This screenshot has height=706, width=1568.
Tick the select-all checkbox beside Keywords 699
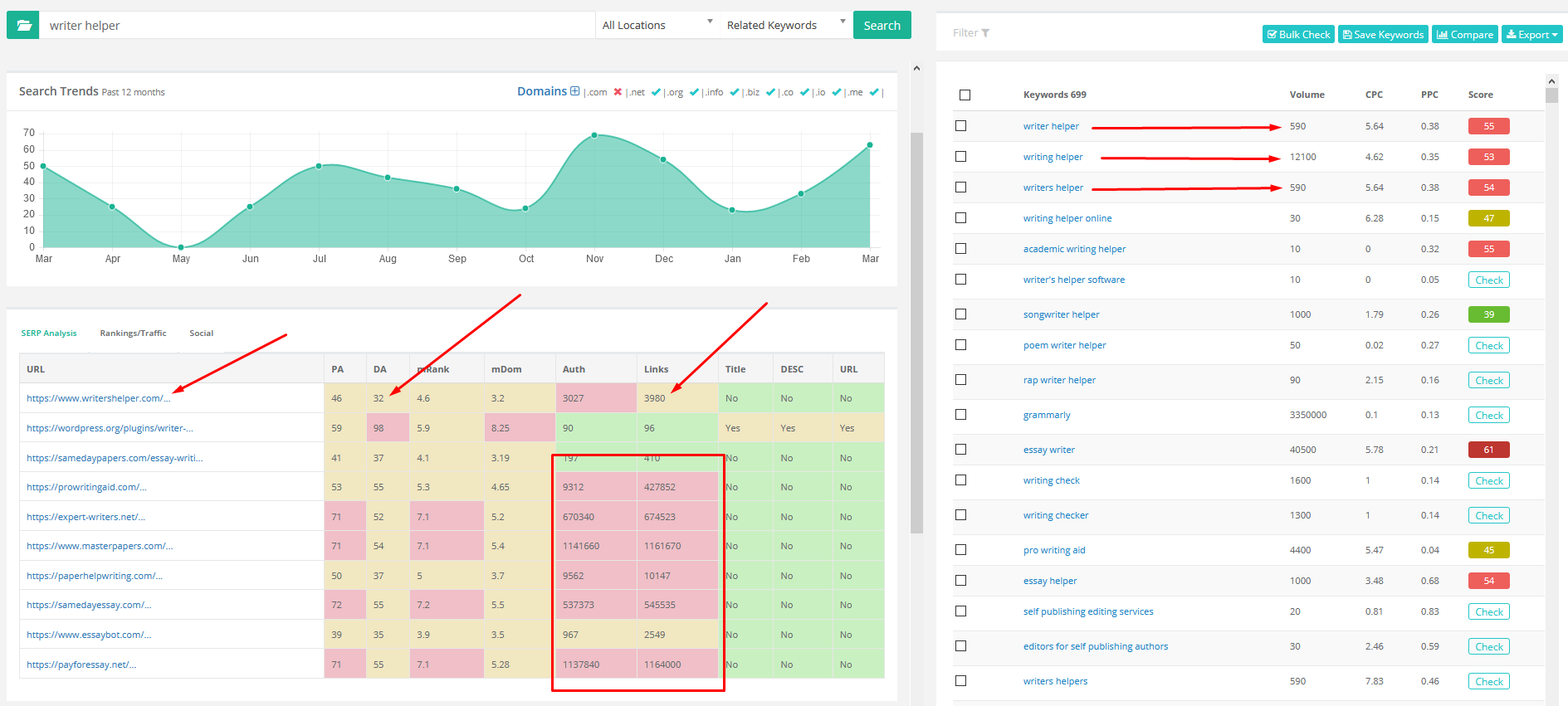point(965,95)
